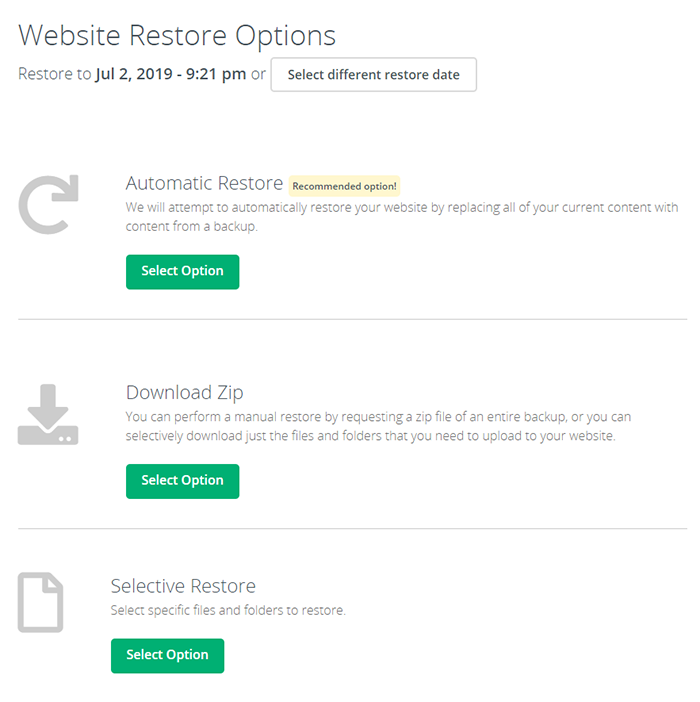Click the Download Zip heading
The image size is (700, 702).
[184, 392]
